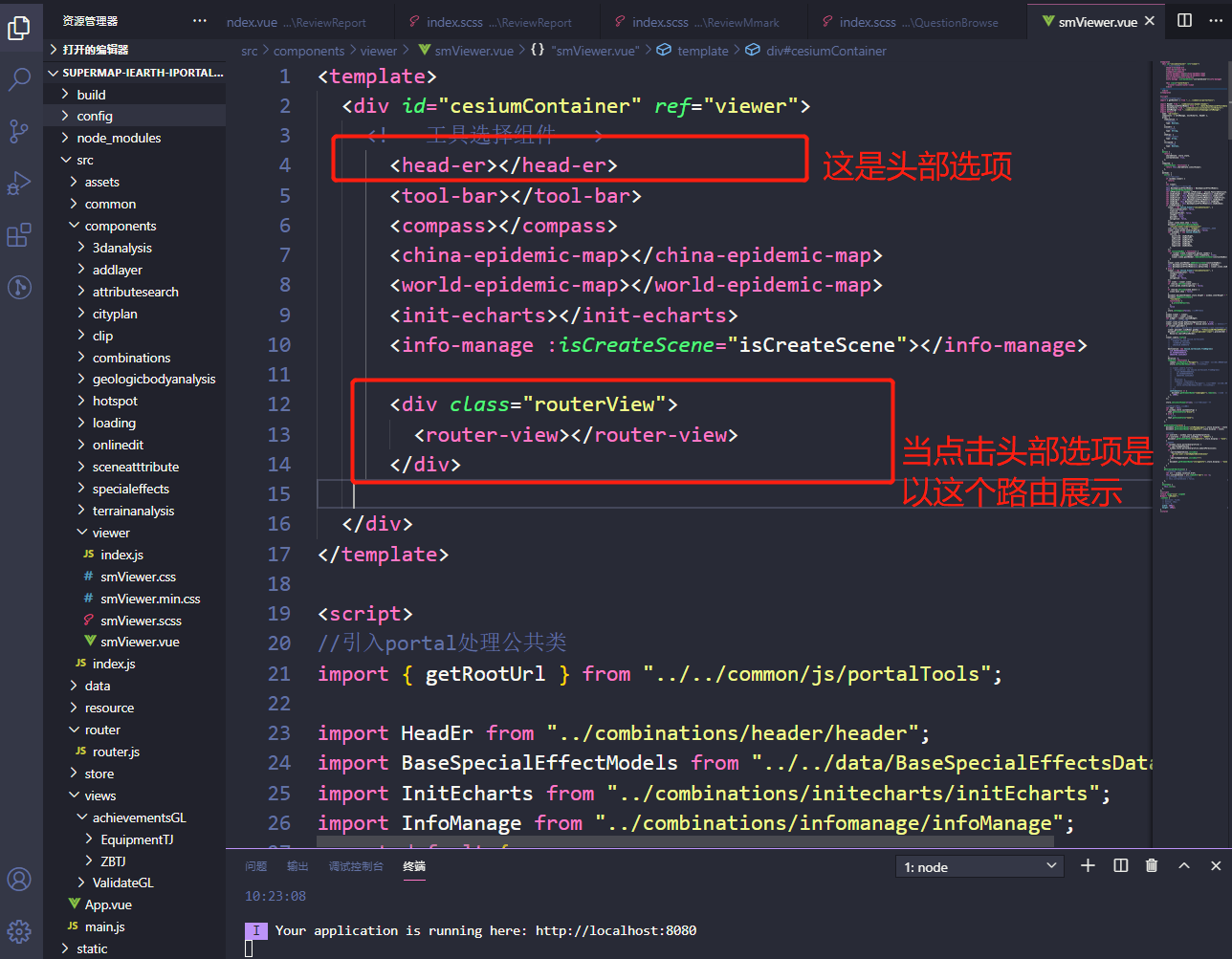Screen dimensions: 1232x959
Task: Open the Source Control view
Action: pyautogui.click(x=19, y=131)
